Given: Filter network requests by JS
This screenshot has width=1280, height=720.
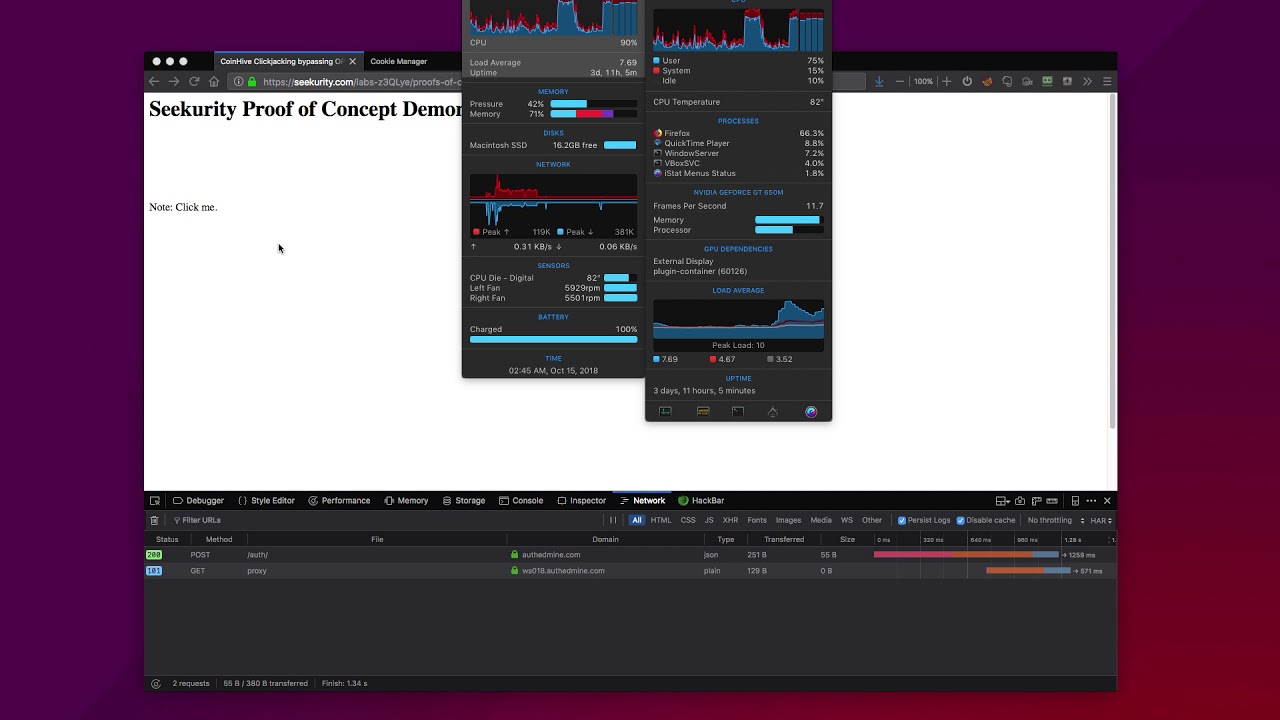Looking at the screenshot, I should [x=709, y=520].
